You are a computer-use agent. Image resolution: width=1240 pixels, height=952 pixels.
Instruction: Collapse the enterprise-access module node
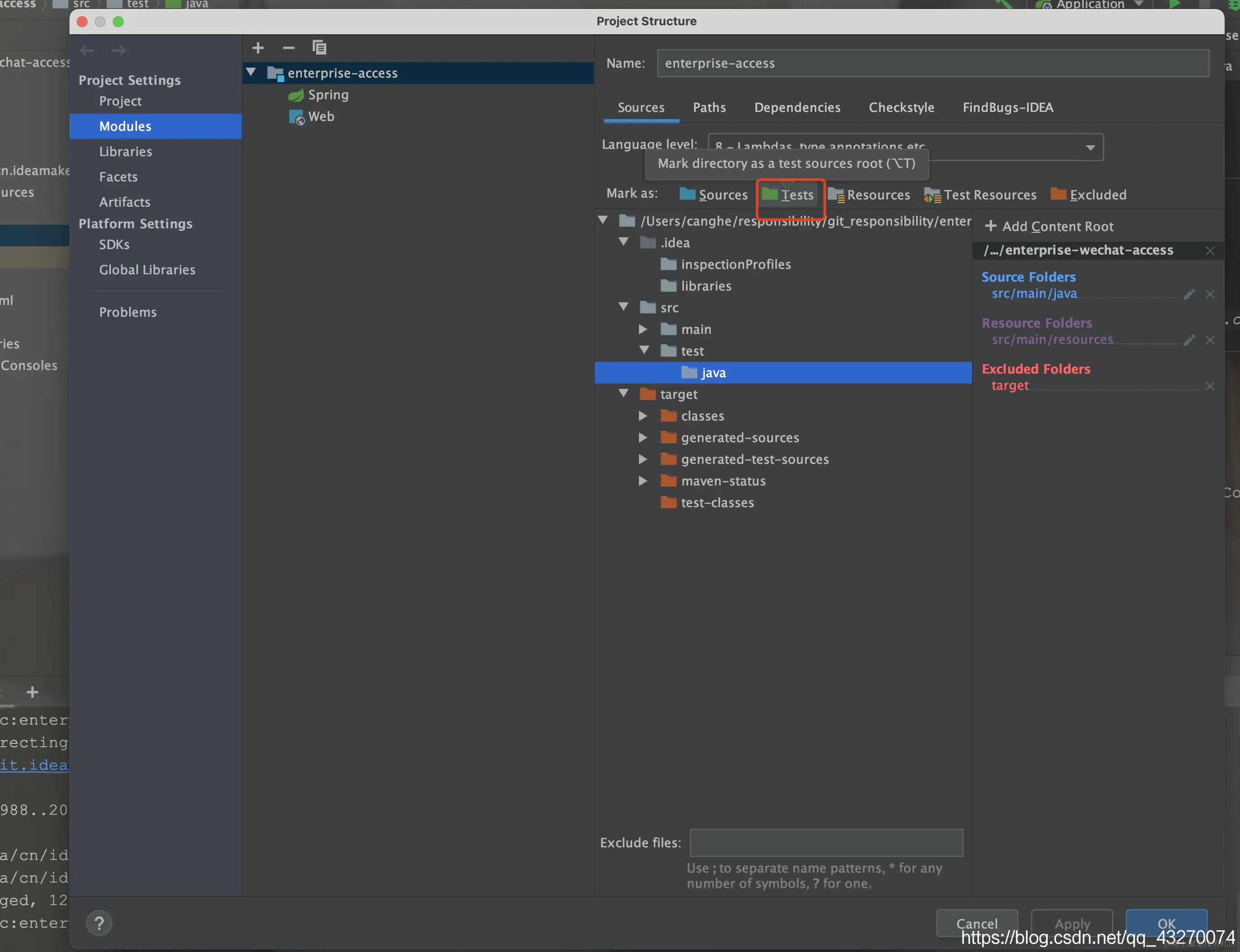(251, 73)
